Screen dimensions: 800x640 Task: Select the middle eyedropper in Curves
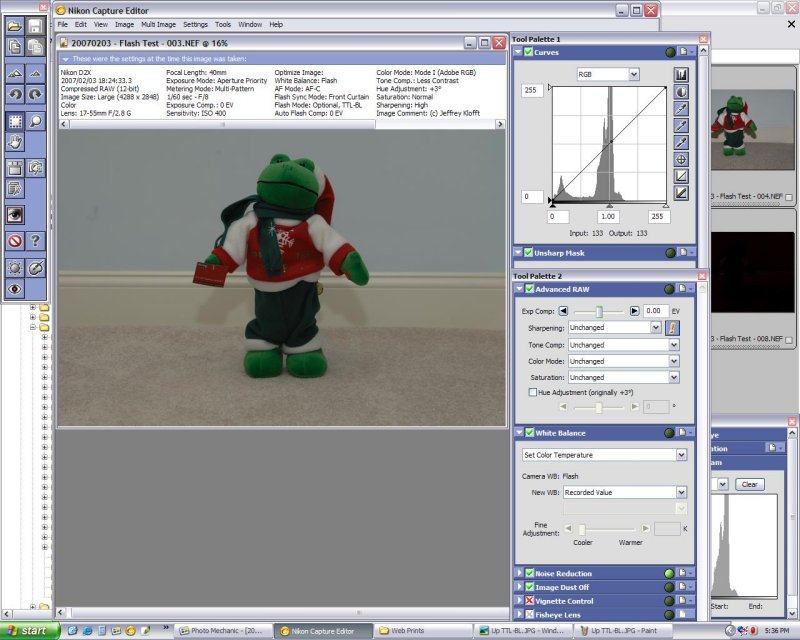681,126
